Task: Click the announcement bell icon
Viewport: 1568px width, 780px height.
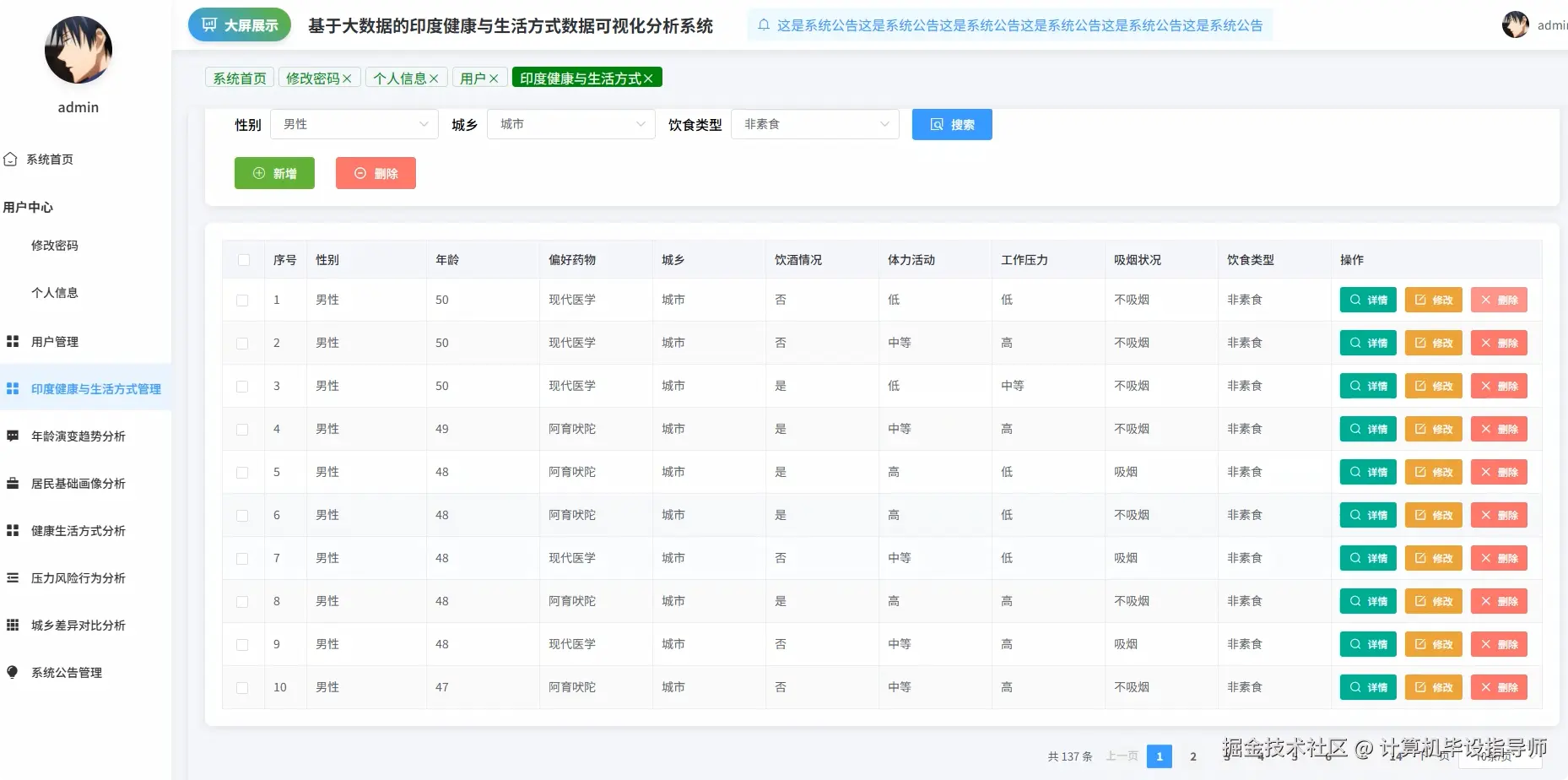Action: [x=764, y=25]
